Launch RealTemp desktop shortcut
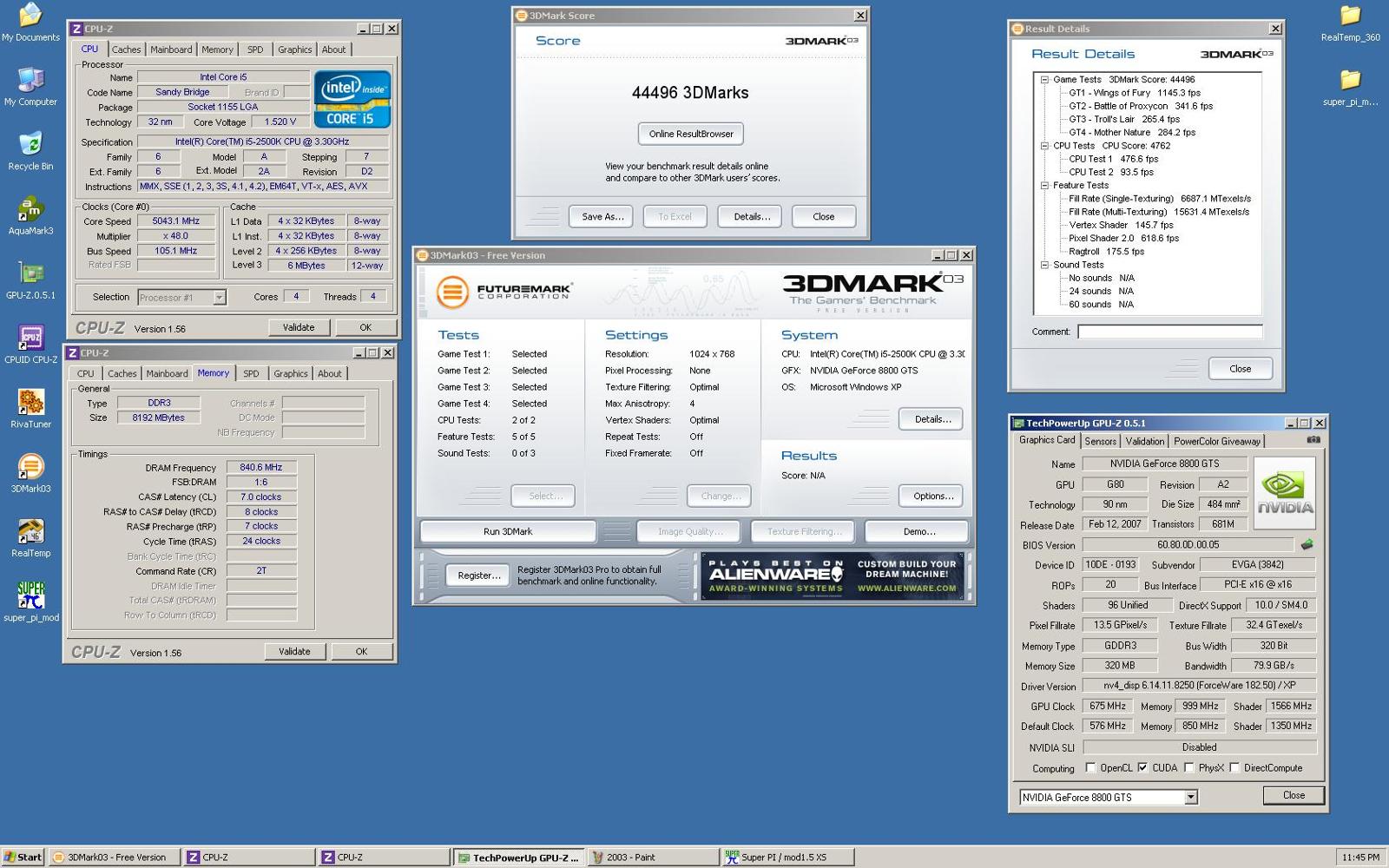1389x868 pixels. point(30,537)
